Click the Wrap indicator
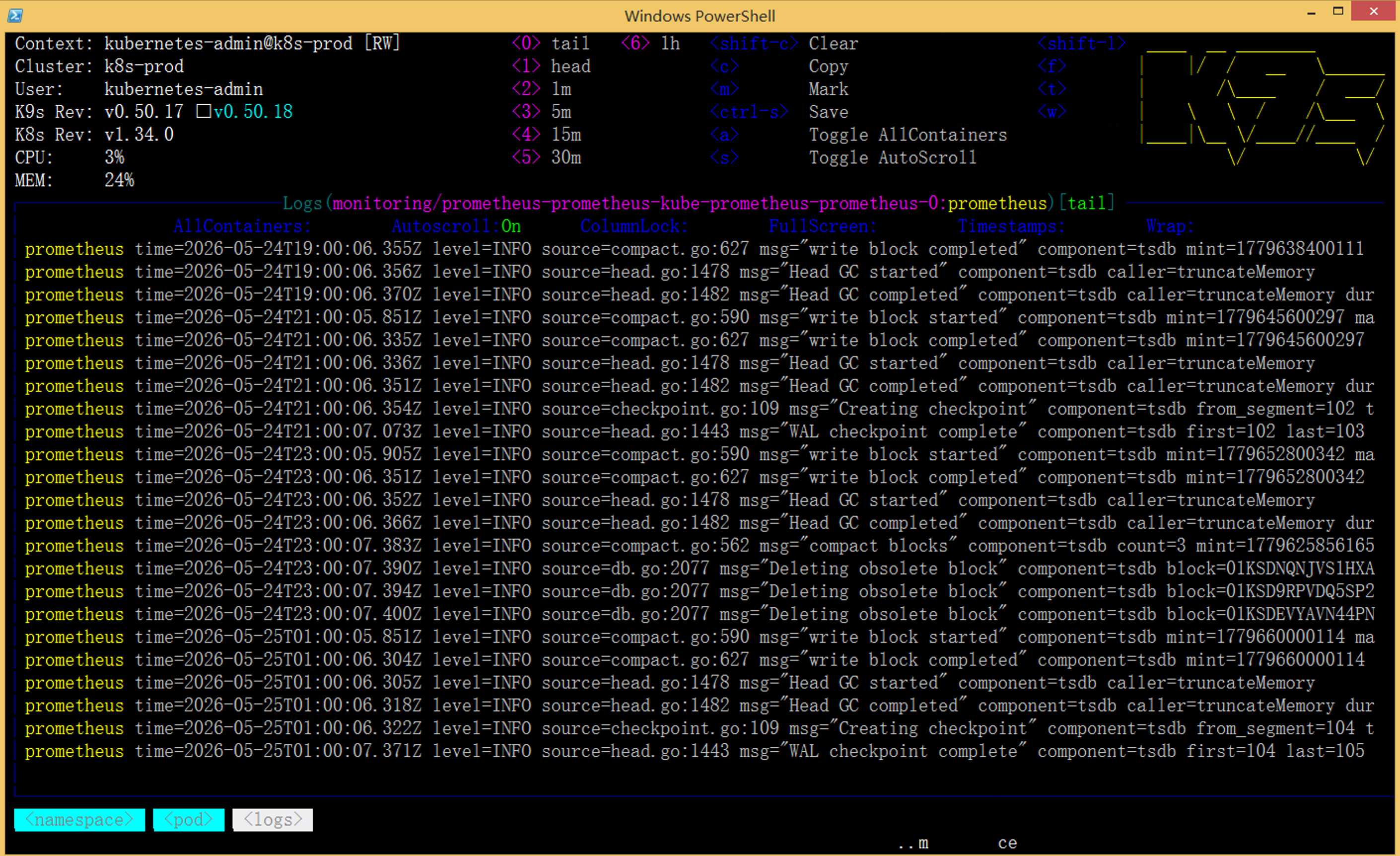 [1171, 226]
